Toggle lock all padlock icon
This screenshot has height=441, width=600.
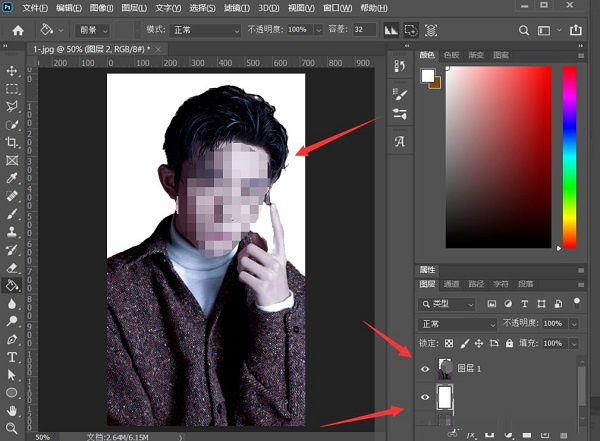point(509,343)
